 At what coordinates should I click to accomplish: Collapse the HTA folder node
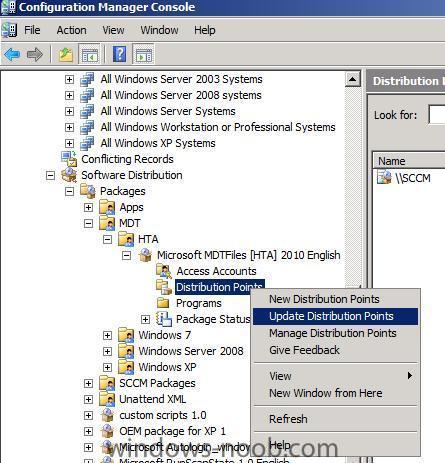[x=107, y=239]
